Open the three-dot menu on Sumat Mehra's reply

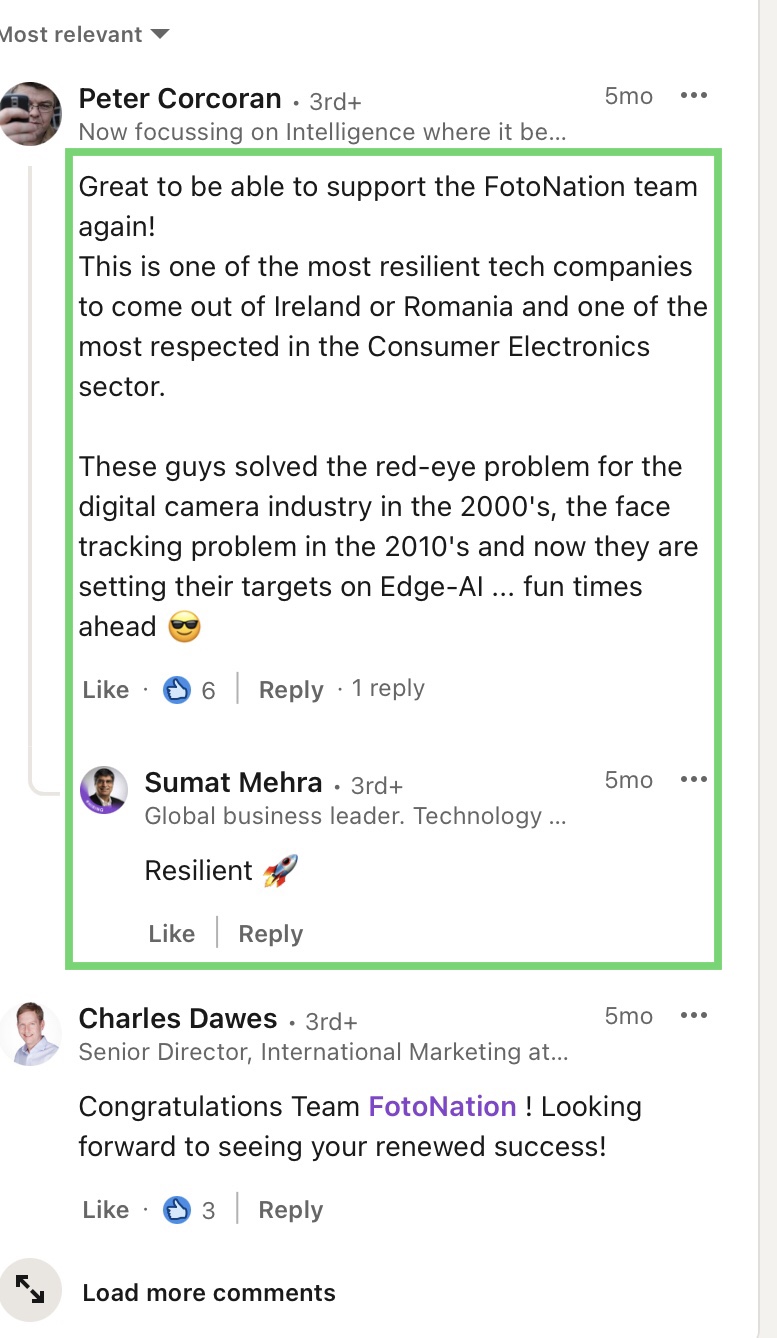click(x=693, y=780)
